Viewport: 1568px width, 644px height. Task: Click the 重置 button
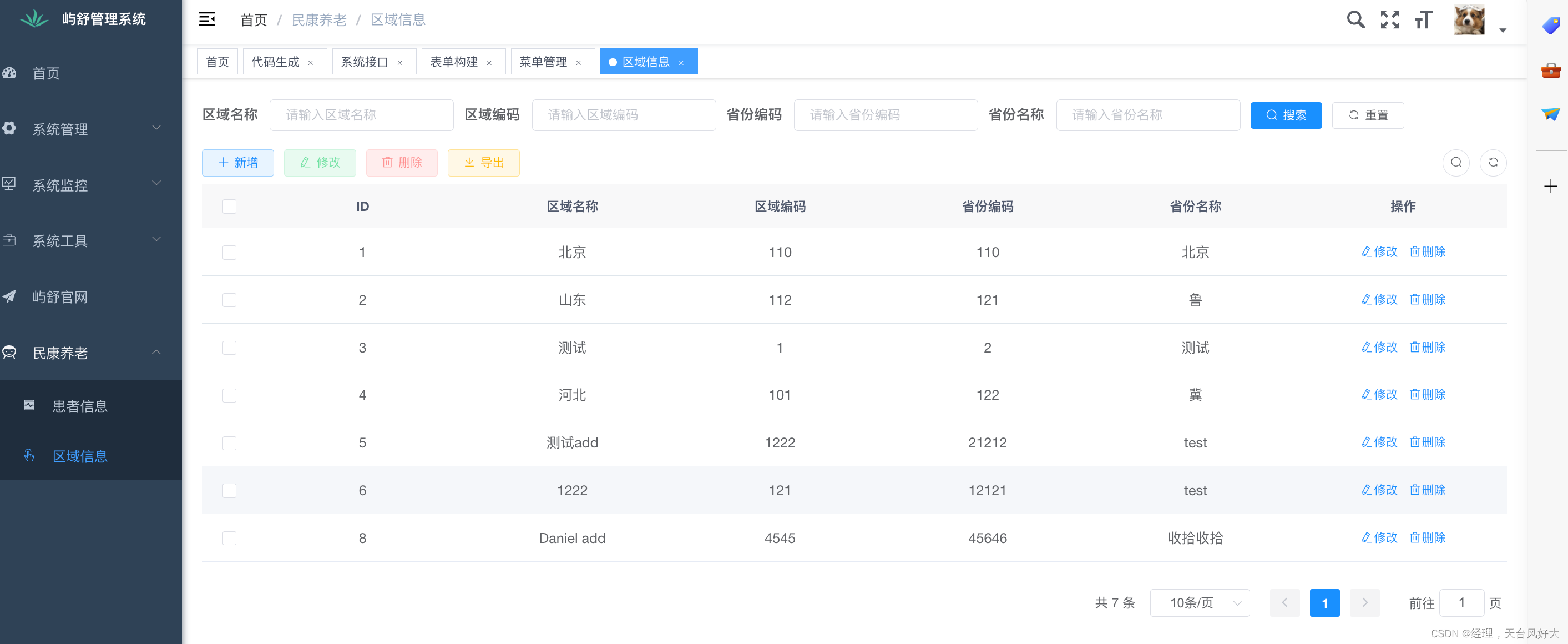pos(1368,115)
